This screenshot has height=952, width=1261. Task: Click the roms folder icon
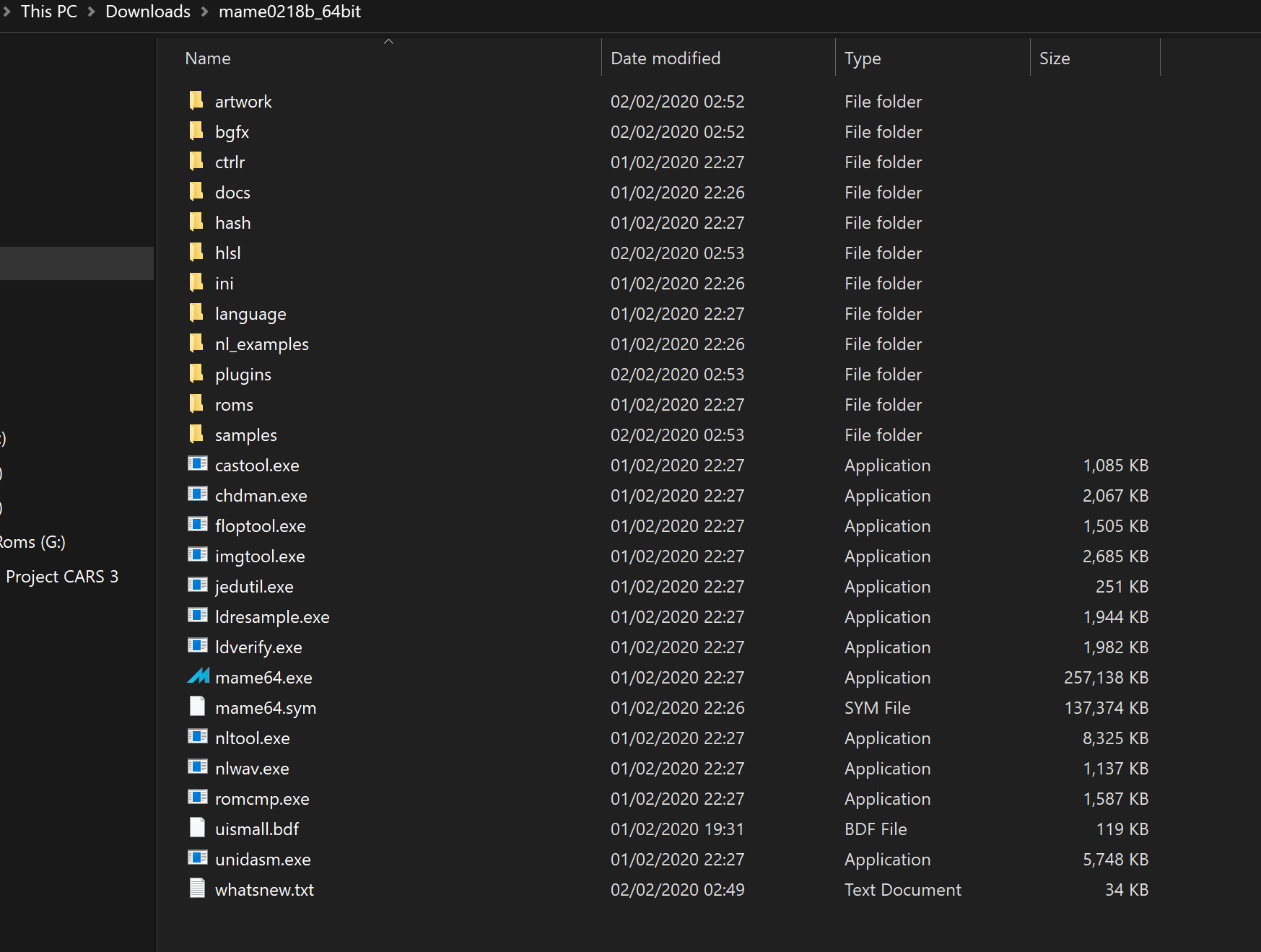[x=196, y=403]
